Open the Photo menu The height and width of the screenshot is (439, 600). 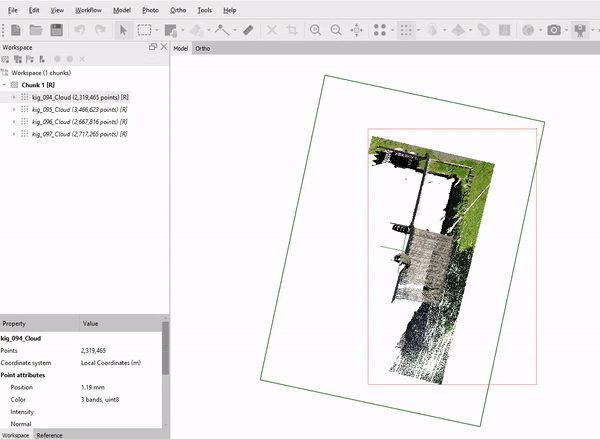pos(150,10)
